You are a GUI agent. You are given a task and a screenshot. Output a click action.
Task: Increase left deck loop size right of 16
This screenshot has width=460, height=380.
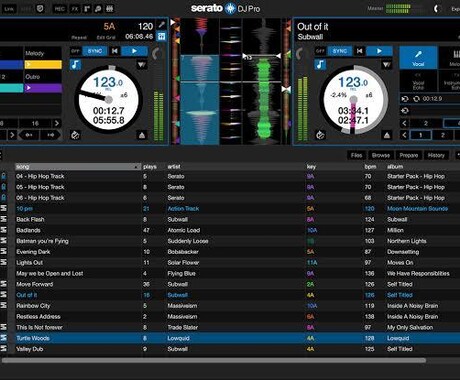click(x=57, y=123)
